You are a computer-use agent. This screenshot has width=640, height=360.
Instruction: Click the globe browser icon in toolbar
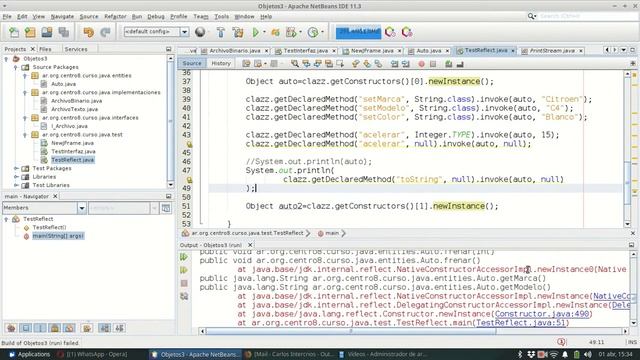pyautogui.click(x=200, y=32)
